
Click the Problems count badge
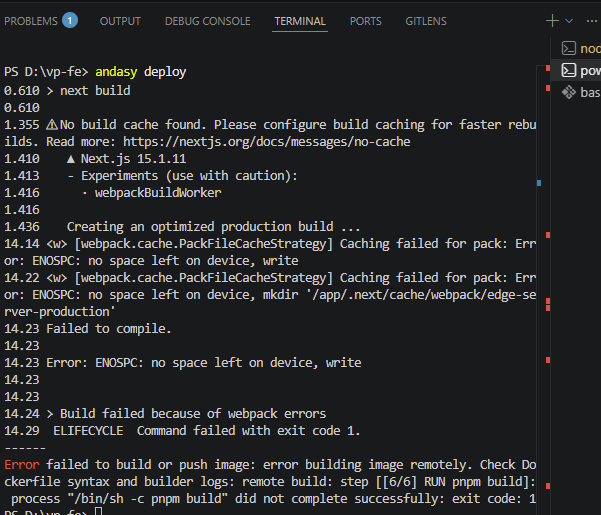69,21
